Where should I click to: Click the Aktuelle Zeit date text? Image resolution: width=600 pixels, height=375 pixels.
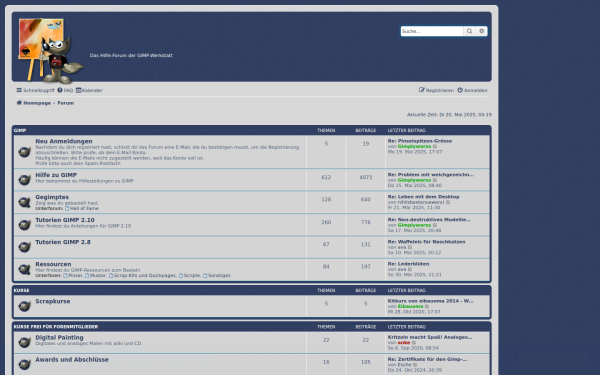pyautogui.click(x=449, y=115)
